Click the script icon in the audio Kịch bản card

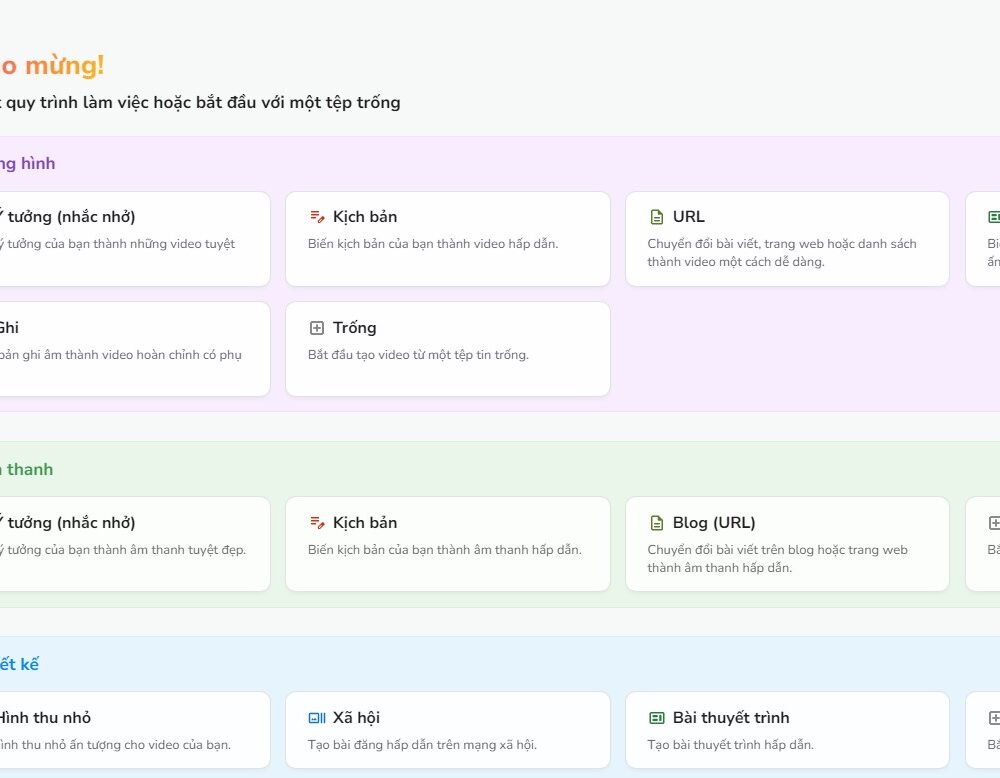click(317, 523)
